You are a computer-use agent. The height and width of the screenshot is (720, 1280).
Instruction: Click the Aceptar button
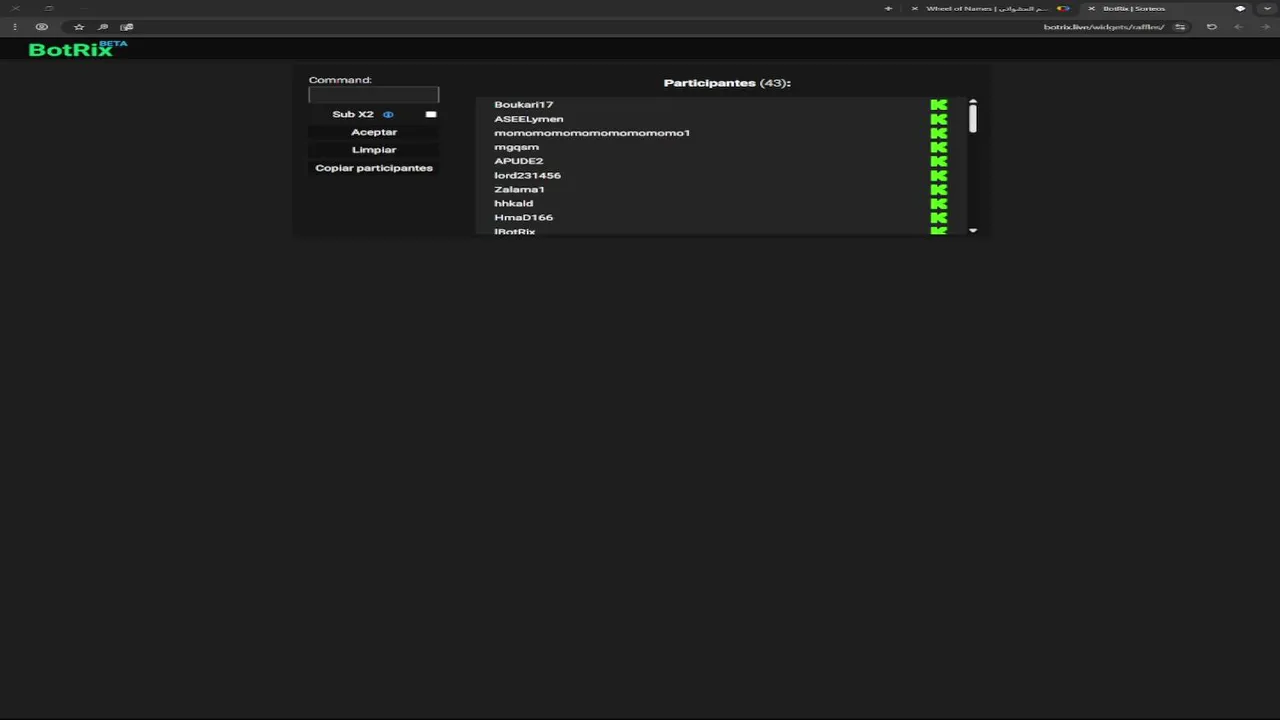(374, 132)
